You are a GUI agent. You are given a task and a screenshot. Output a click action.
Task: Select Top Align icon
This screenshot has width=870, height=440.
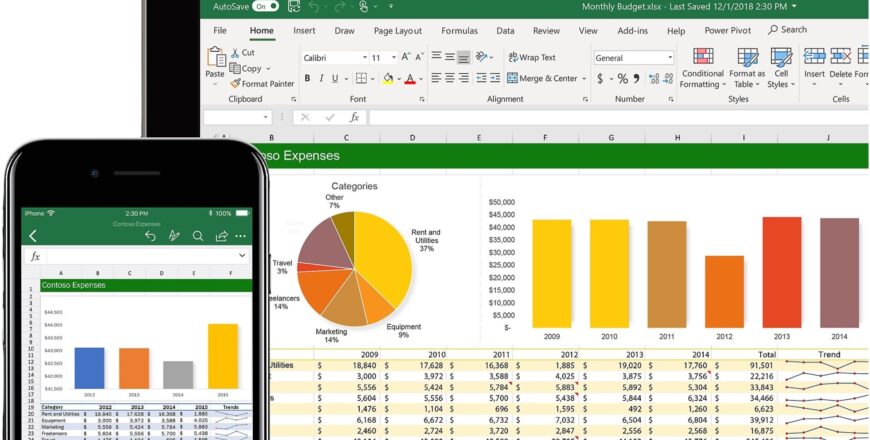pos(437,57)
